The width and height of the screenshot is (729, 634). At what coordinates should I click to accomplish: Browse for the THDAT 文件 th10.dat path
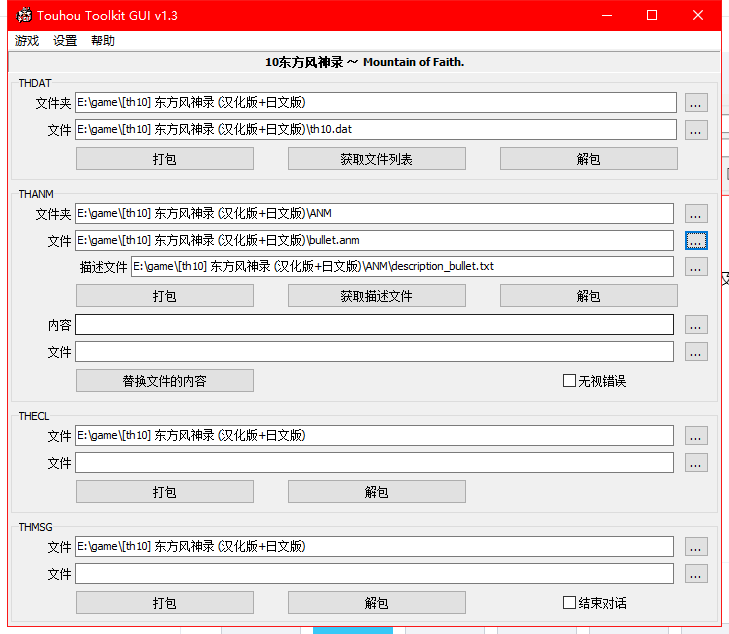[696, 130]
